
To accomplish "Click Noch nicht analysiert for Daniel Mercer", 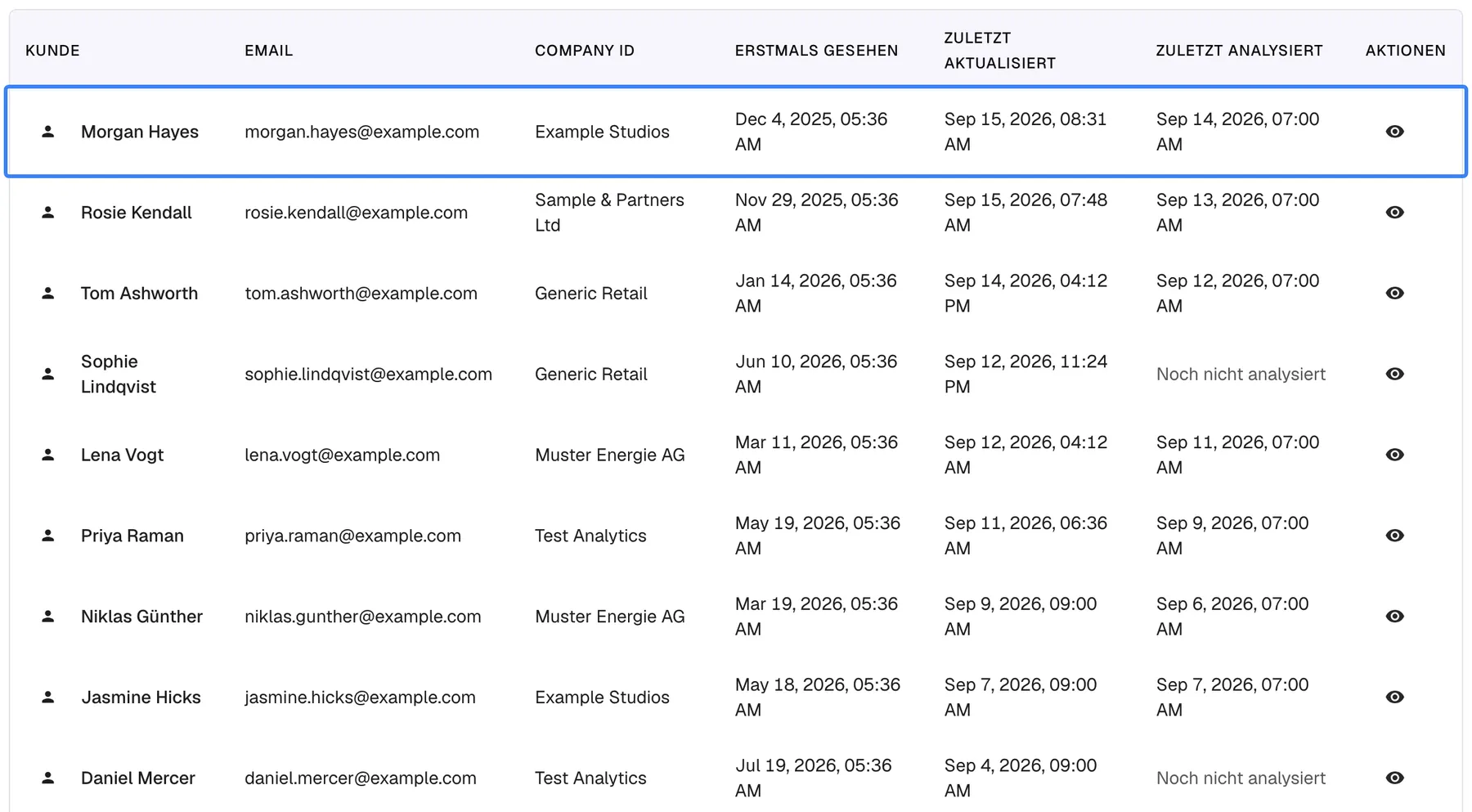I will 1241,778.
